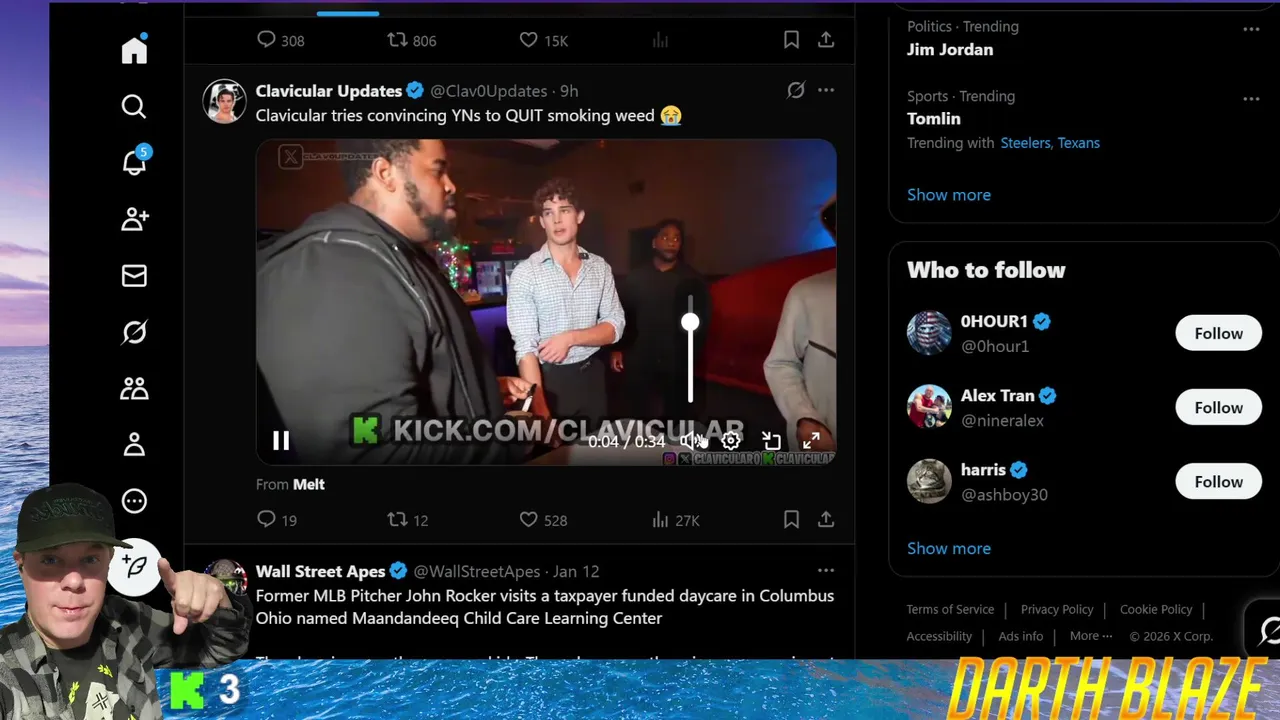Screen dimensions: 1280x720
Task: Open Privacy Policy footer link
Action: pos(1057,609)
